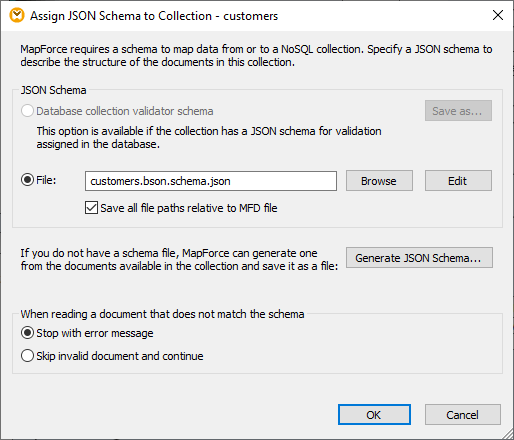Click the MapForce app icon in title bar
Image resolution: width=514 pixels, height=440 pixels.
point(17,16)
